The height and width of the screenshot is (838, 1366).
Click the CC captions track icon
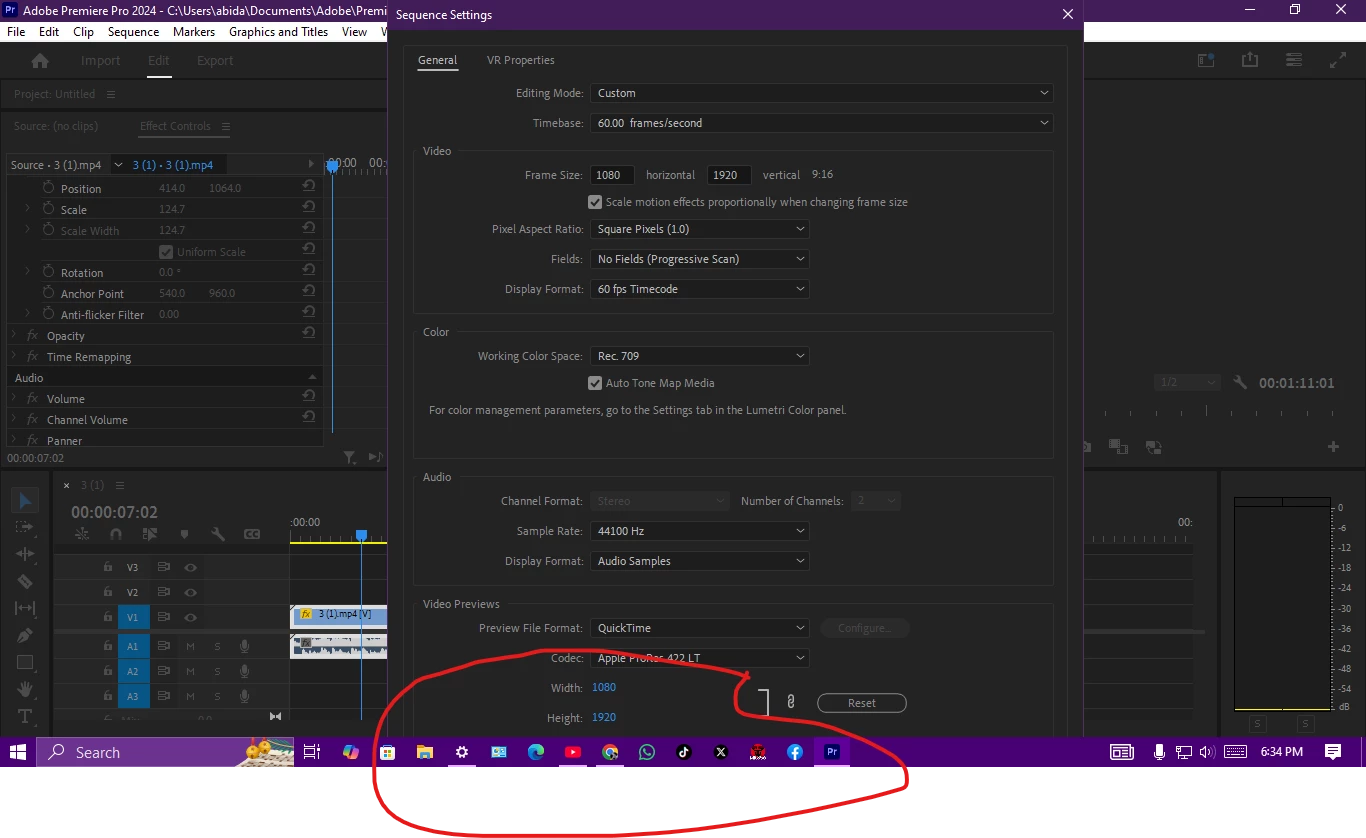coord(252,535)
